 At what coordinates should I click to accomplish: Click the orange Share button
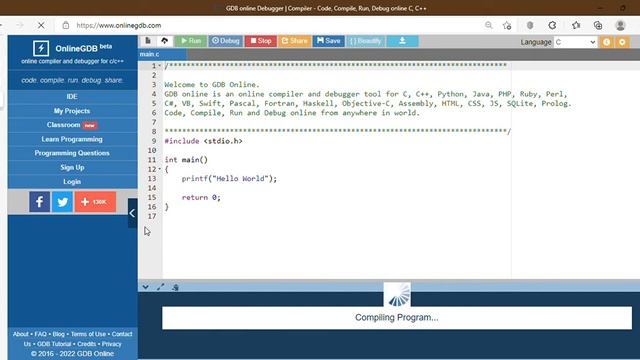pos(294,41)
